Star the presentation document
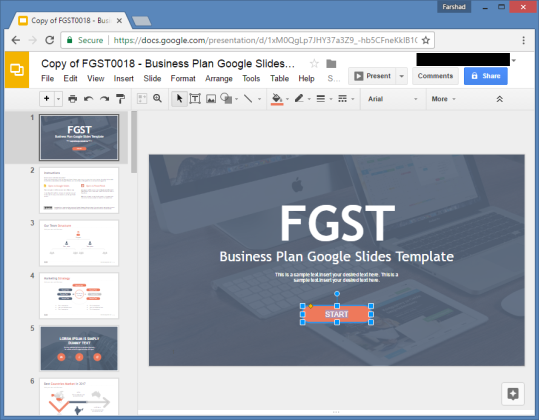Image resolution: width=539 pixels, height=420 pixels. point(314,64)
